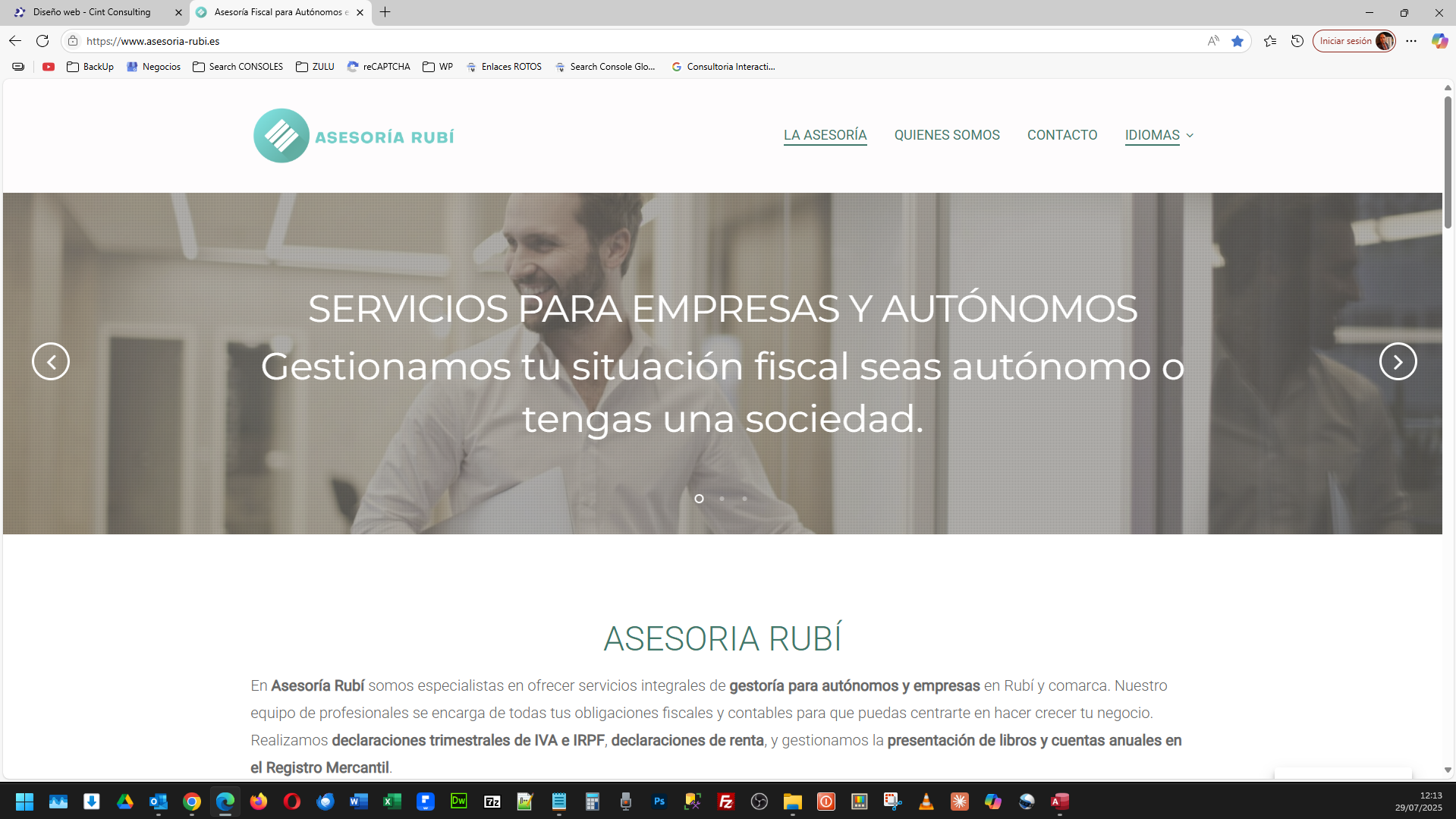The width and height of the screenshot is (1456, 819).
Task: Advance the slider with the next arrow
Action: (x=1397, y=361)
